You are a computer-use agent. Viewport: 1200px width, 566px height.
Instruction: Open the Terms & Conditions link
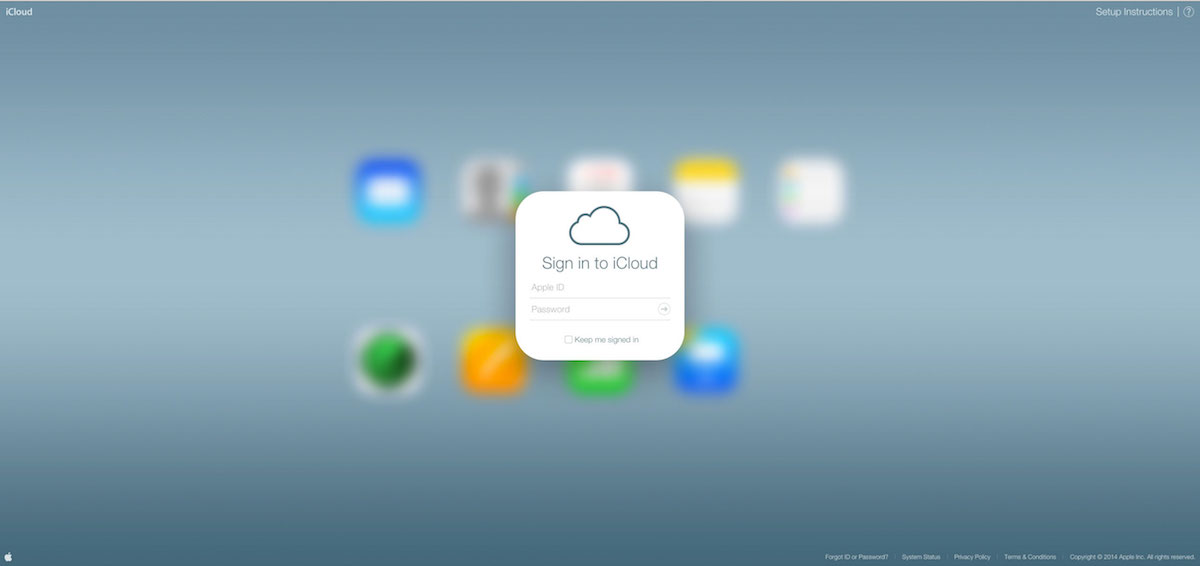coord(1030,556)
